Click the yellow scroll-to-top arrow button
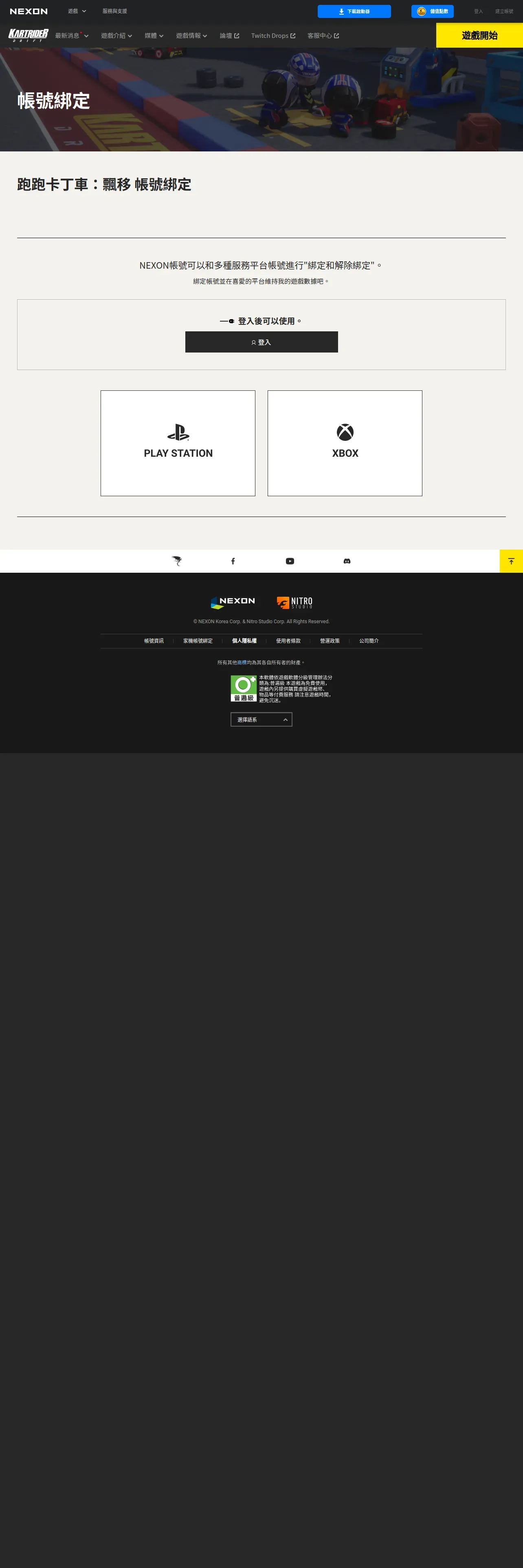The height and width of the screenshot is (1568, 523). coord(512,561)
